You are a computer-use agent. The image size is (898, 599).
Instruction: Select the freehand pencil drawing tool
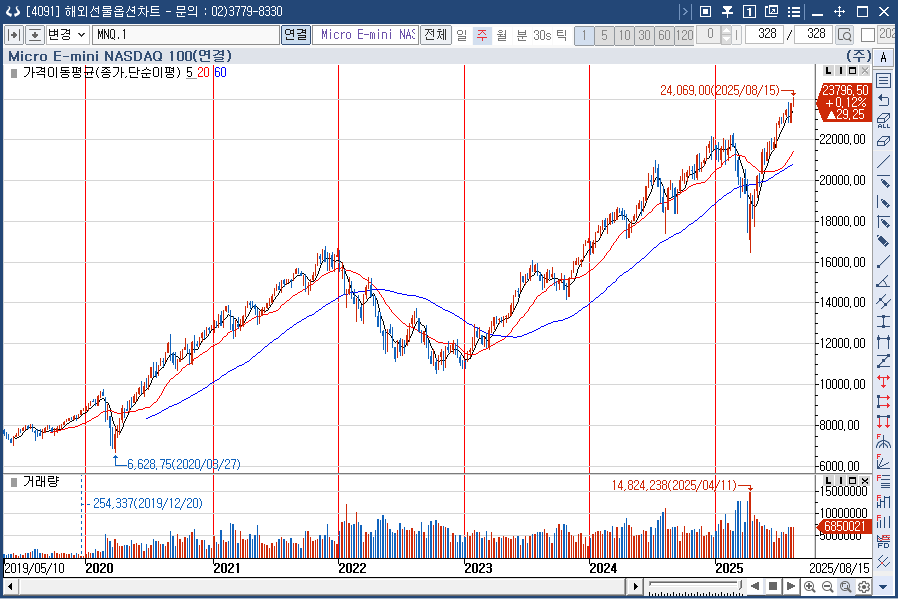coord(884,242)
